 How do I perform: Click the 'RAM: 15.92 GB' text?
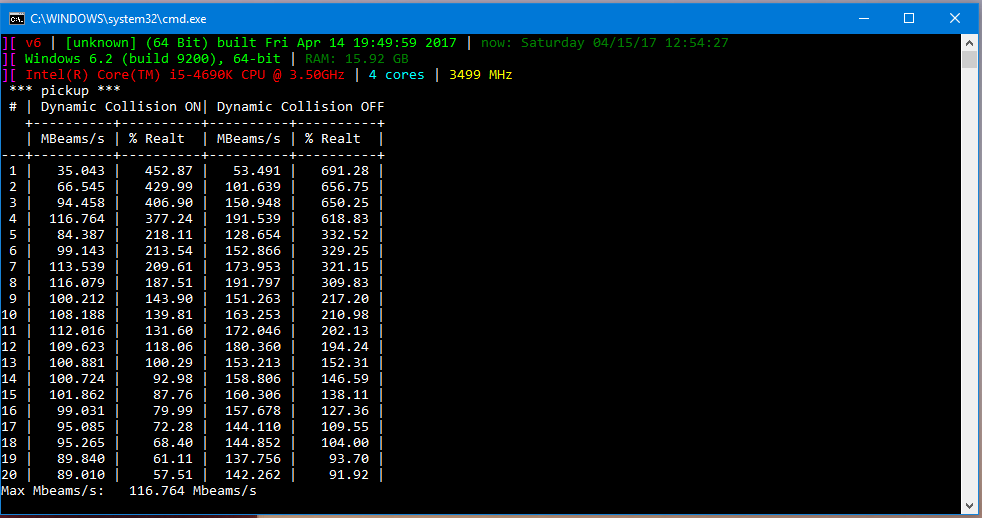[x=357, y=59]
